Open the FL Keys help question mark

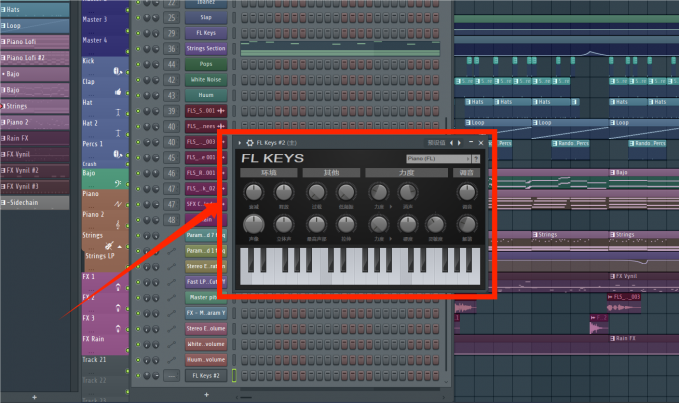click(x=476, y=159)
